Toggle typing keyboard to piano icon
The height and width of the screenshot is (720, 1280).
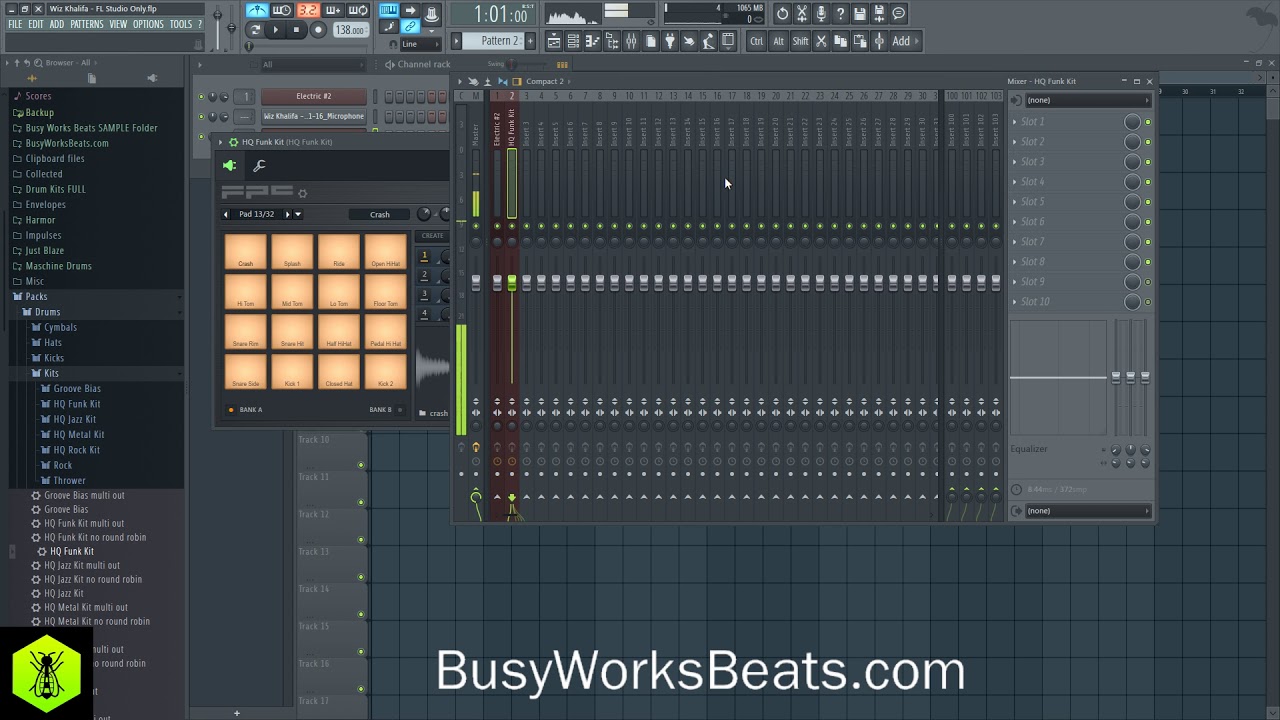coord(388,11)
